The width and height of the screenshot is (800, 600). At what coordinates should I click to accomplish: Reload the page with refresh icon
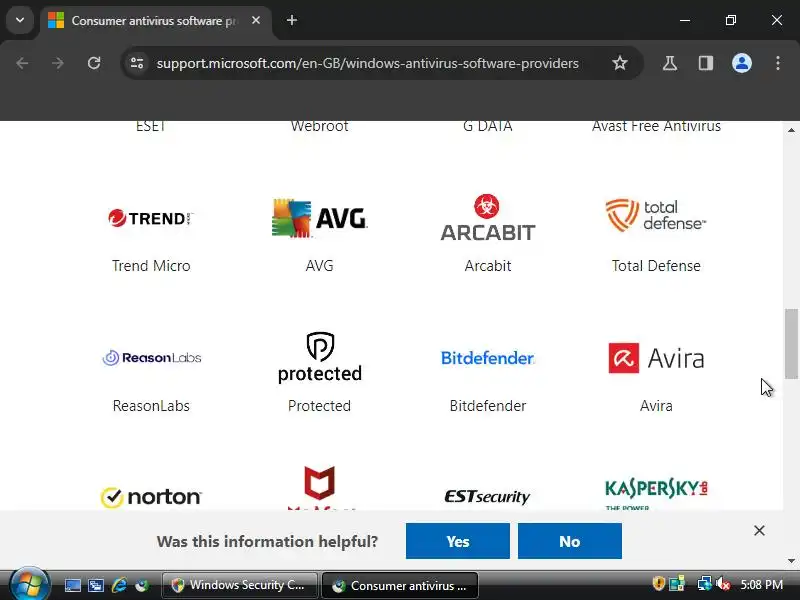pyautogui.click(x=94, y=63)
